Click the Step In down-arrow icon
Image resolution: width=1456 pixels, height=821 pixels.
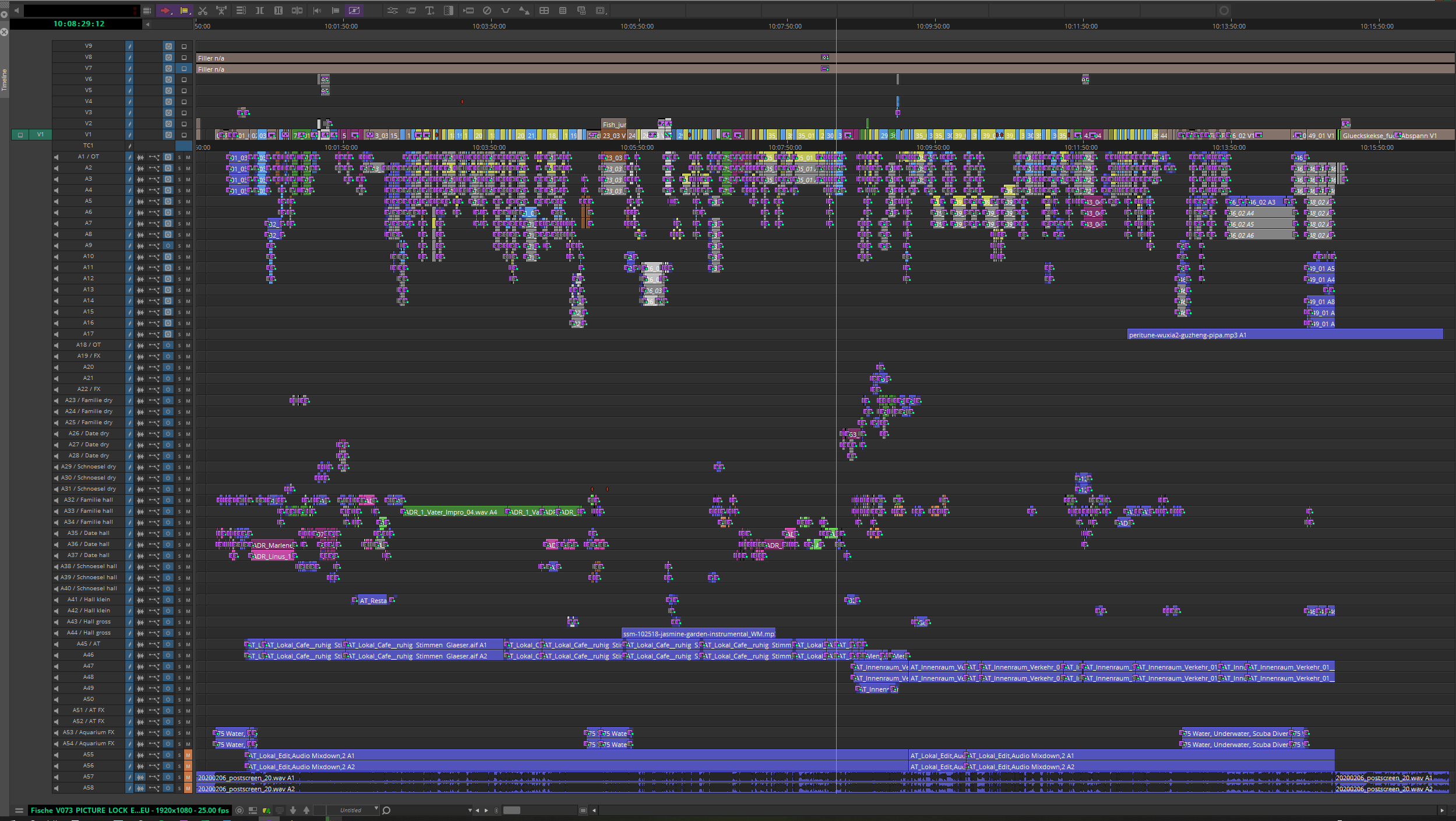click(293, 811)
